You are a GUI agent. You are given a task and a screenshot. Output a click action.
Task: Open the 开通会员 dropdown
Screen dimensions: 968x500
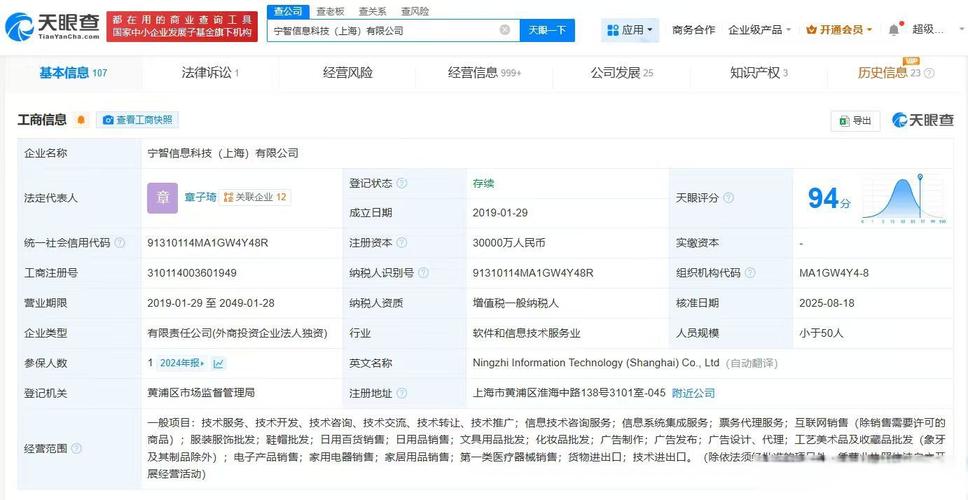coord(839,30)
